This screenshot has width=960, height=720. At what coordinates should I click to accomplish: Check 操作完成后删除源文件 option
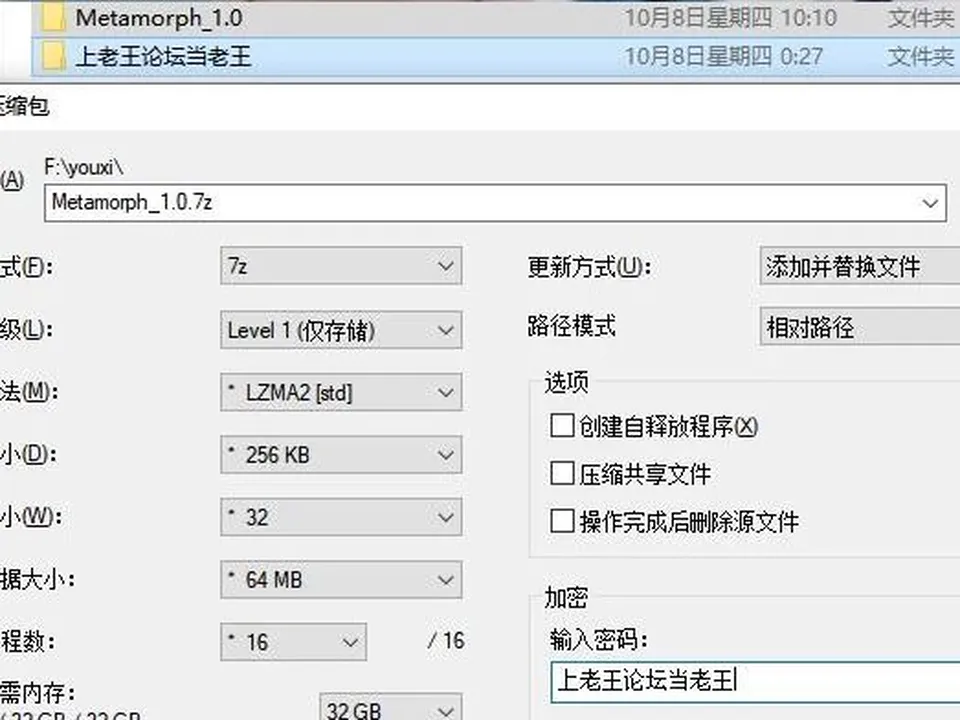click(562, 522)
